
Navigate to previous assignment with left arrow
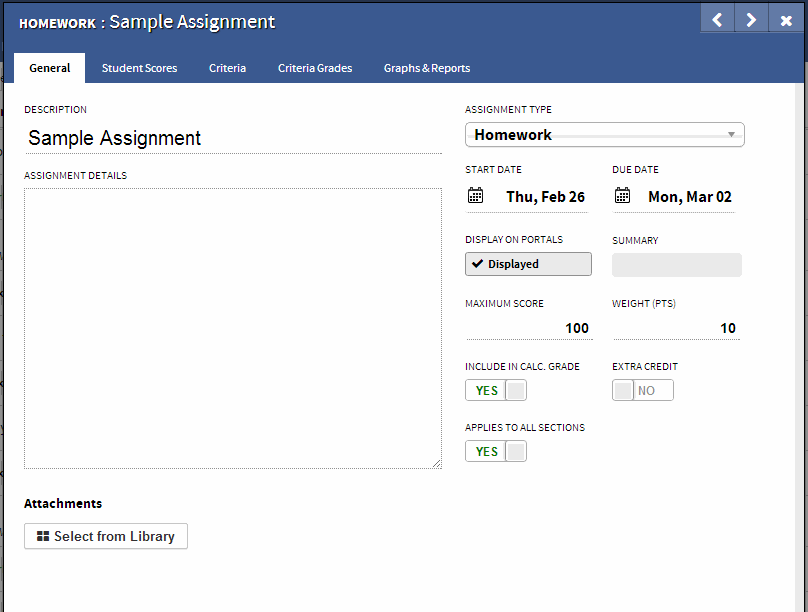[x=717, y=18]
